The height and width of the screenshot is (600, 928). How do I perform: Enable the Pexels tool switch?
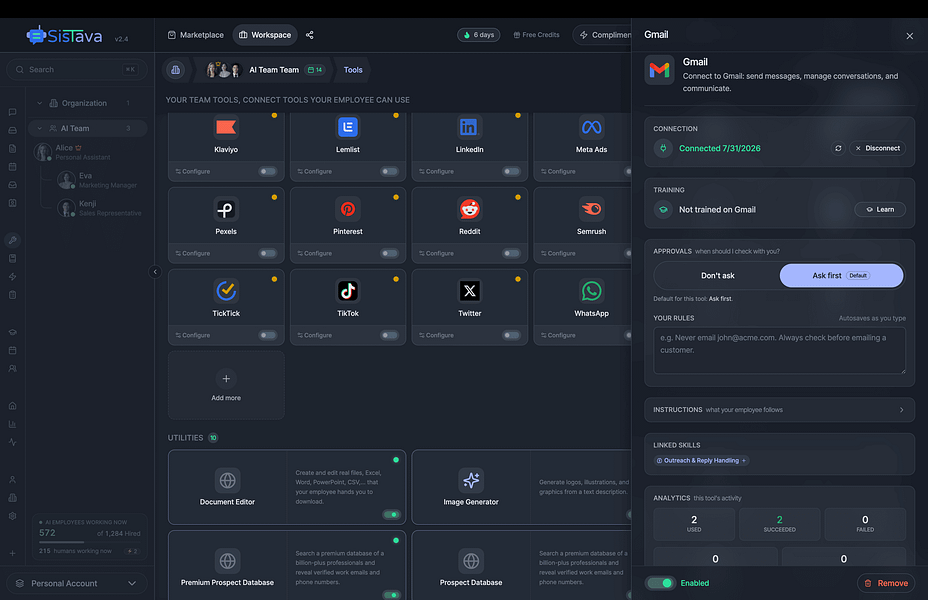[x=268, y=253]
